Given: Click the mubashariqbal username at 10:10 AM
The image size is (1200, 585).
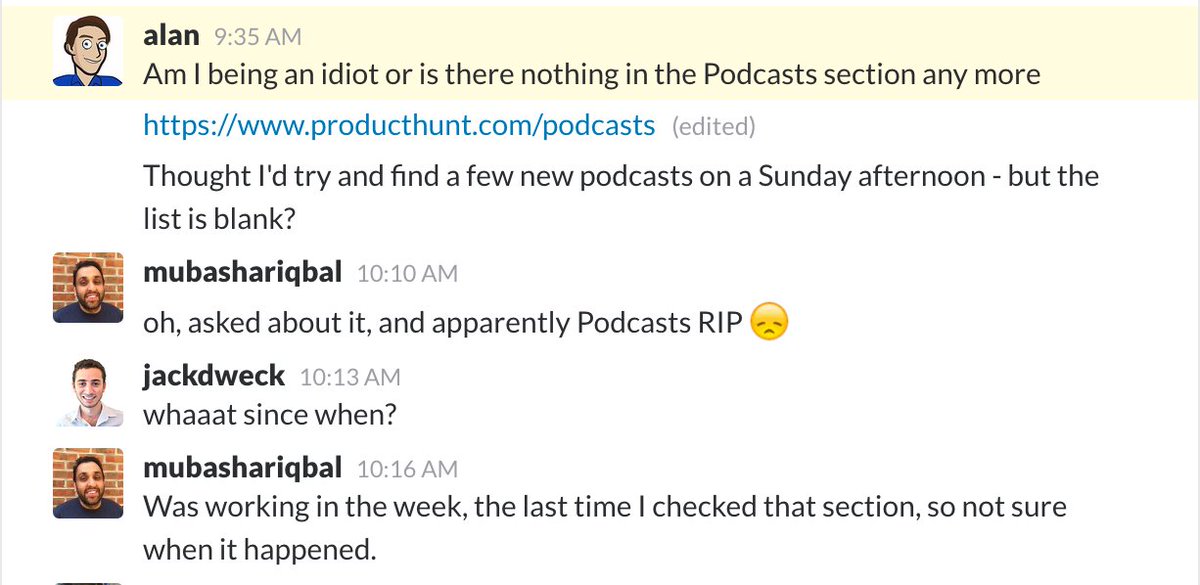Looking at the screenshot, I should click(x=243, y=272).
